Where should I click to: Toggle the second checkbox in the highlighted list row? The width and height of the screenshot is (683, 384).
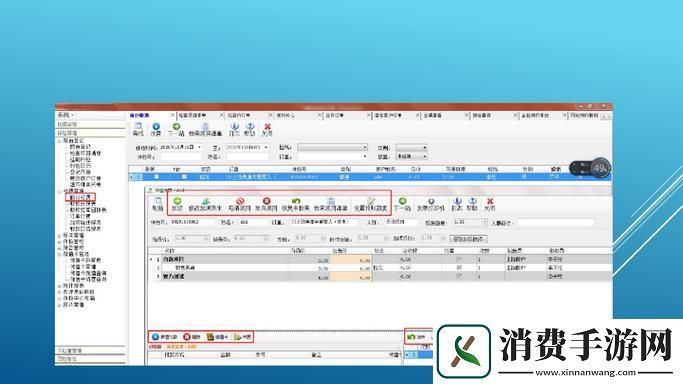coord(184,177)
